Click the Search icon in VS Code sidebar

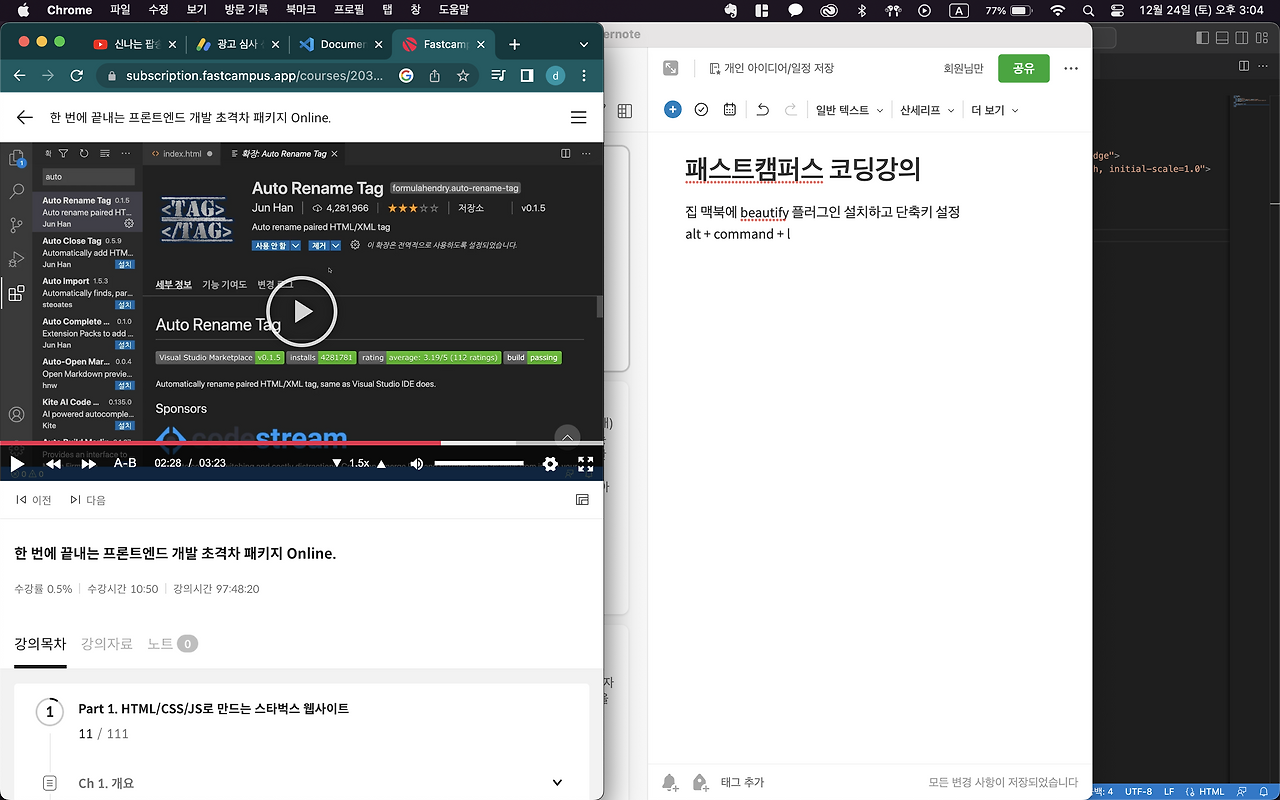pos(17,192)
